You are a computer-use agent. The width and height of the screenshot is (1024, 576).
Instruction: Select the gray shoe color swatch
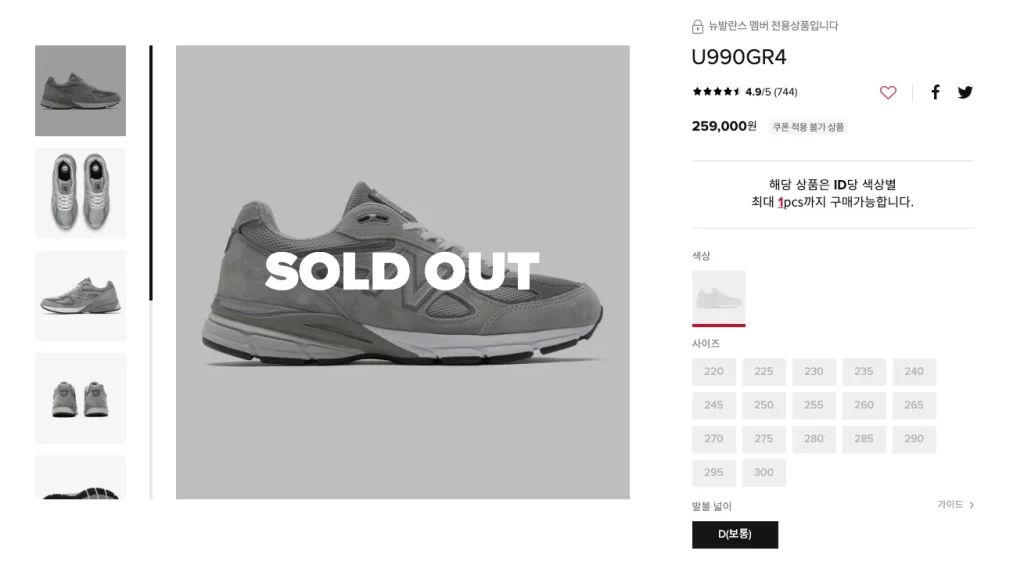tap(719, 297)
